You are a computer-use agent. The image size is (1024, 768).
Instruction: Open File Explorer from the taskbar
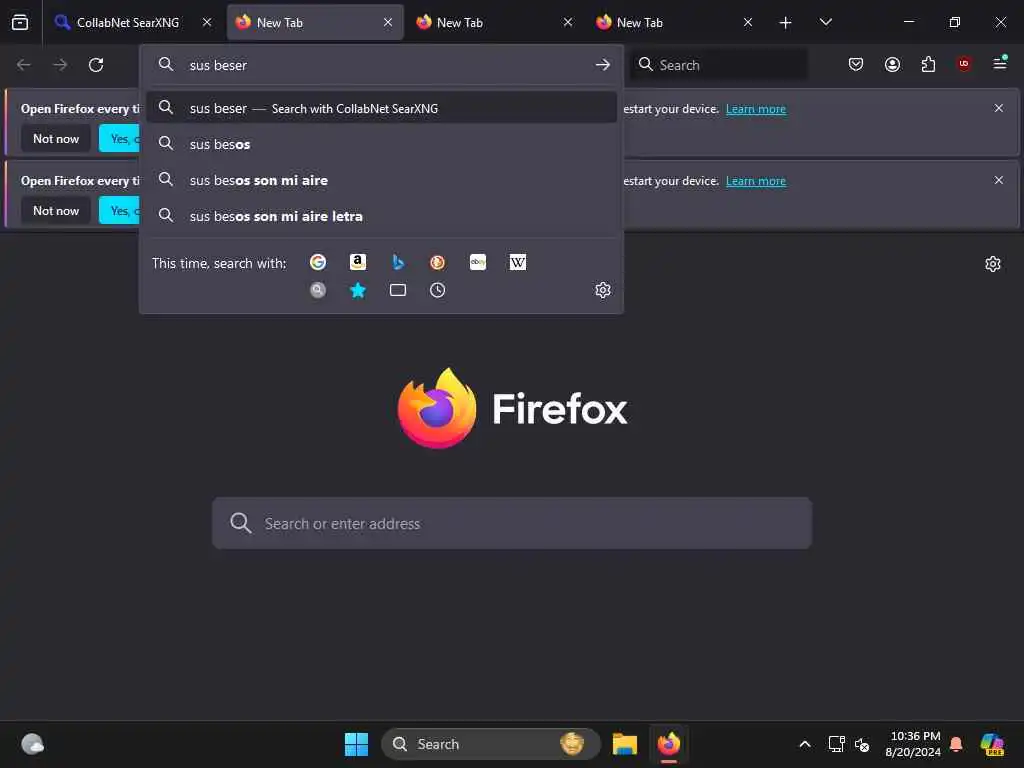[625, 744]
